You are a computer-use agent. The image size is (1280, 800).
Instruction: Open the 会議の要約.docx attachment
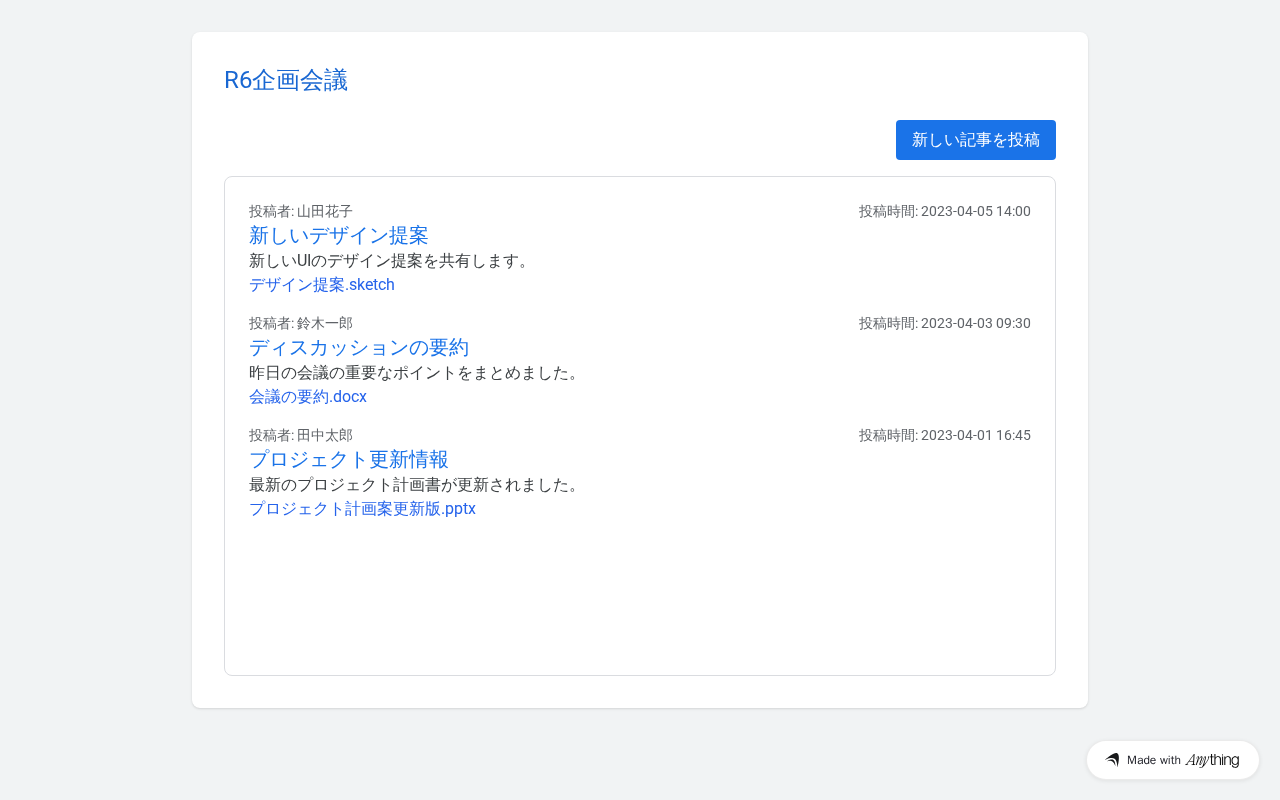click(x=307, y=397)
